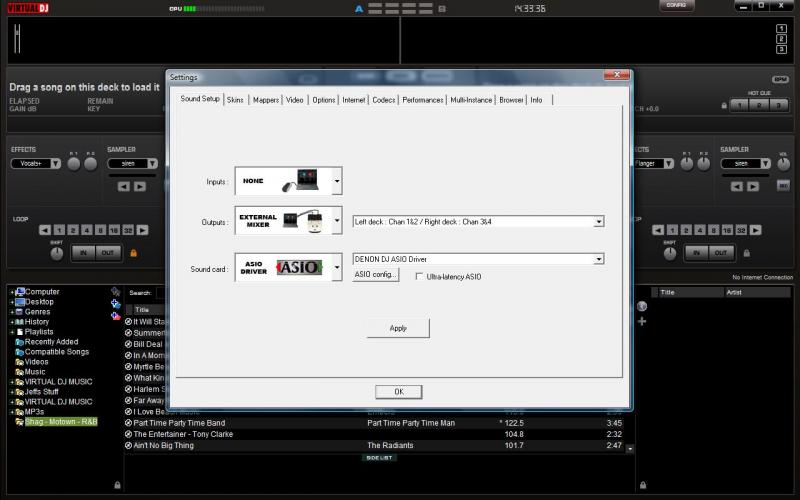The image size is (800, 500).
Task: Halve left deck loop with left arrow
Action: [x=45, y=231]
